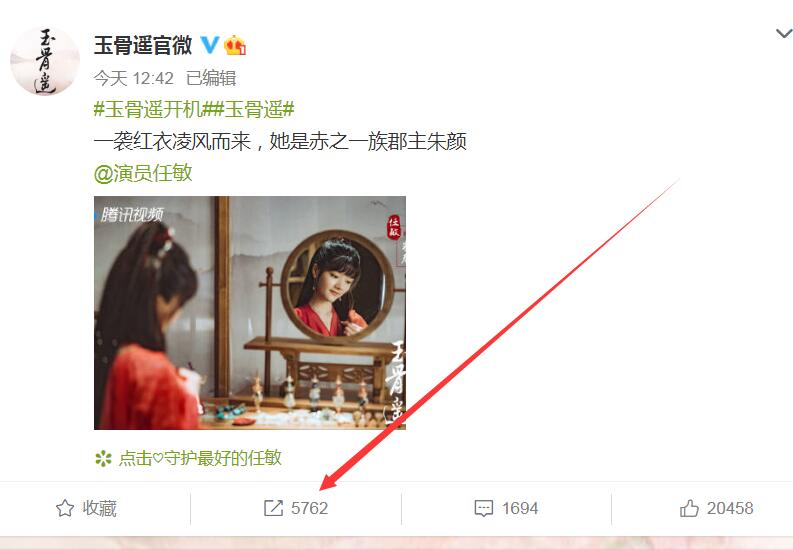This screenshot has height=550, width=793.
Task: Enlarge the mirror photo thumbnail
Action: pos(250,313)
